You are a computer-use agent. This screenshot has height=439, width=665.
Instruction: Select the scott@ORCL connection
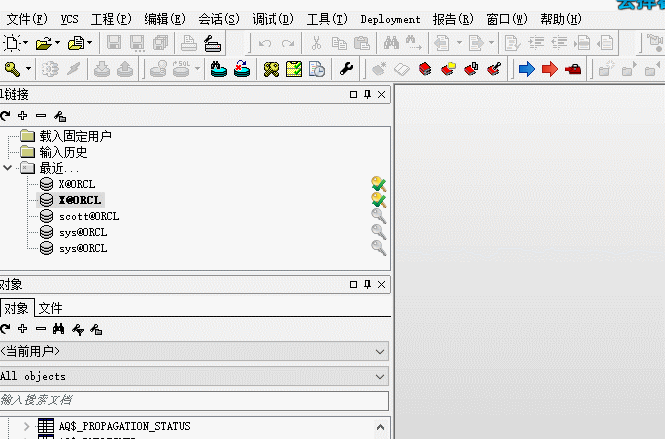tap(89, 216)
